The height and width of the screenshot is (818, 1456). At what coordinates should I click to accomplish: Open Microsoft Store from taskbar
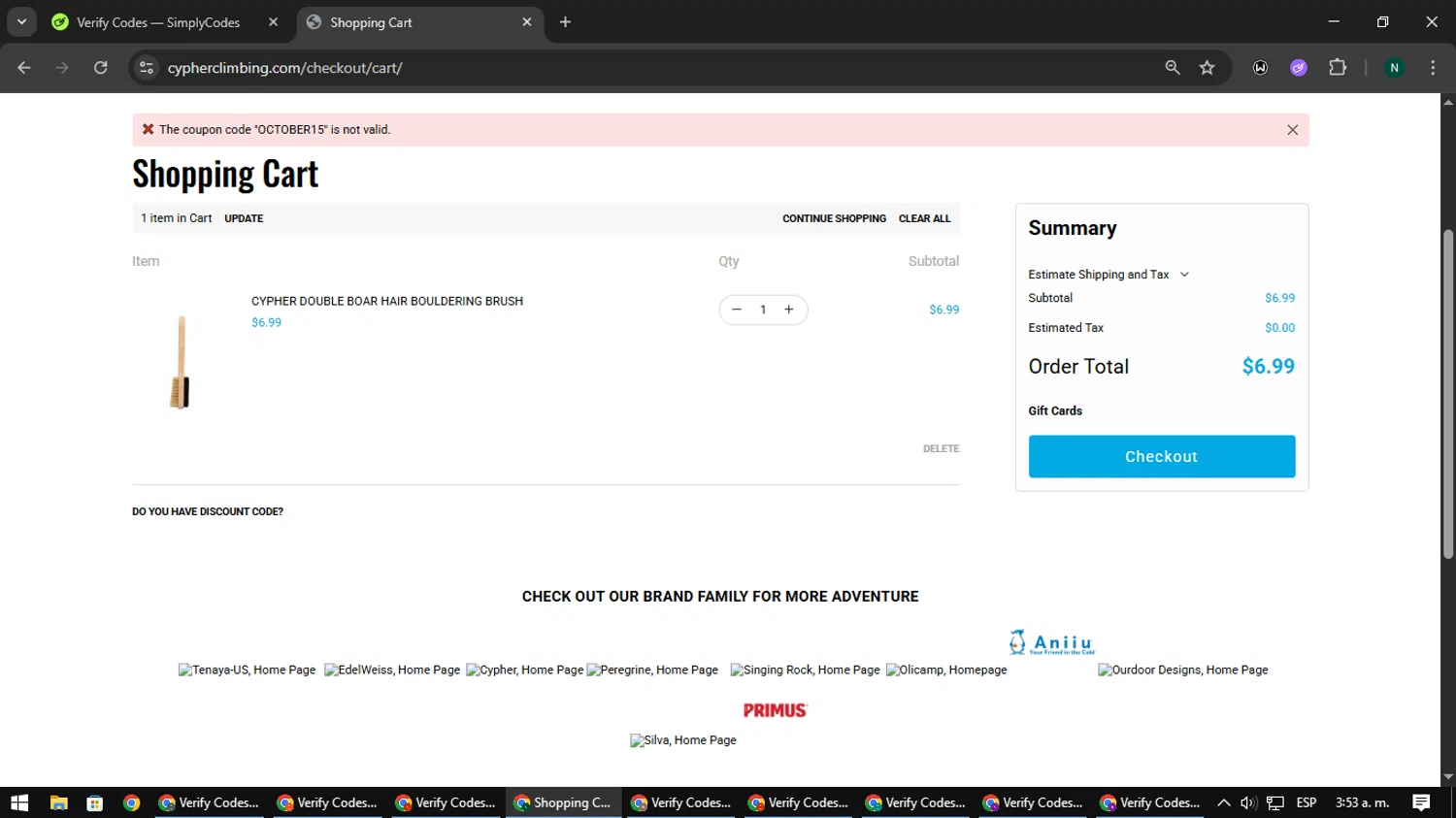pyautogui.click(x=94, y=802)
